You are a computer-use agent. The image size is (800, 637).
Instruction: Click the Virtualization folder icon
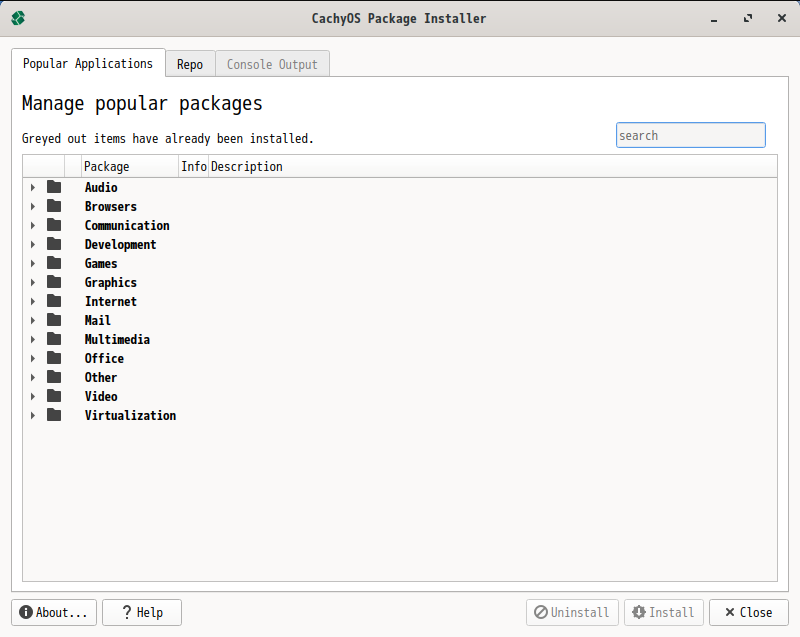click(54, 415)
